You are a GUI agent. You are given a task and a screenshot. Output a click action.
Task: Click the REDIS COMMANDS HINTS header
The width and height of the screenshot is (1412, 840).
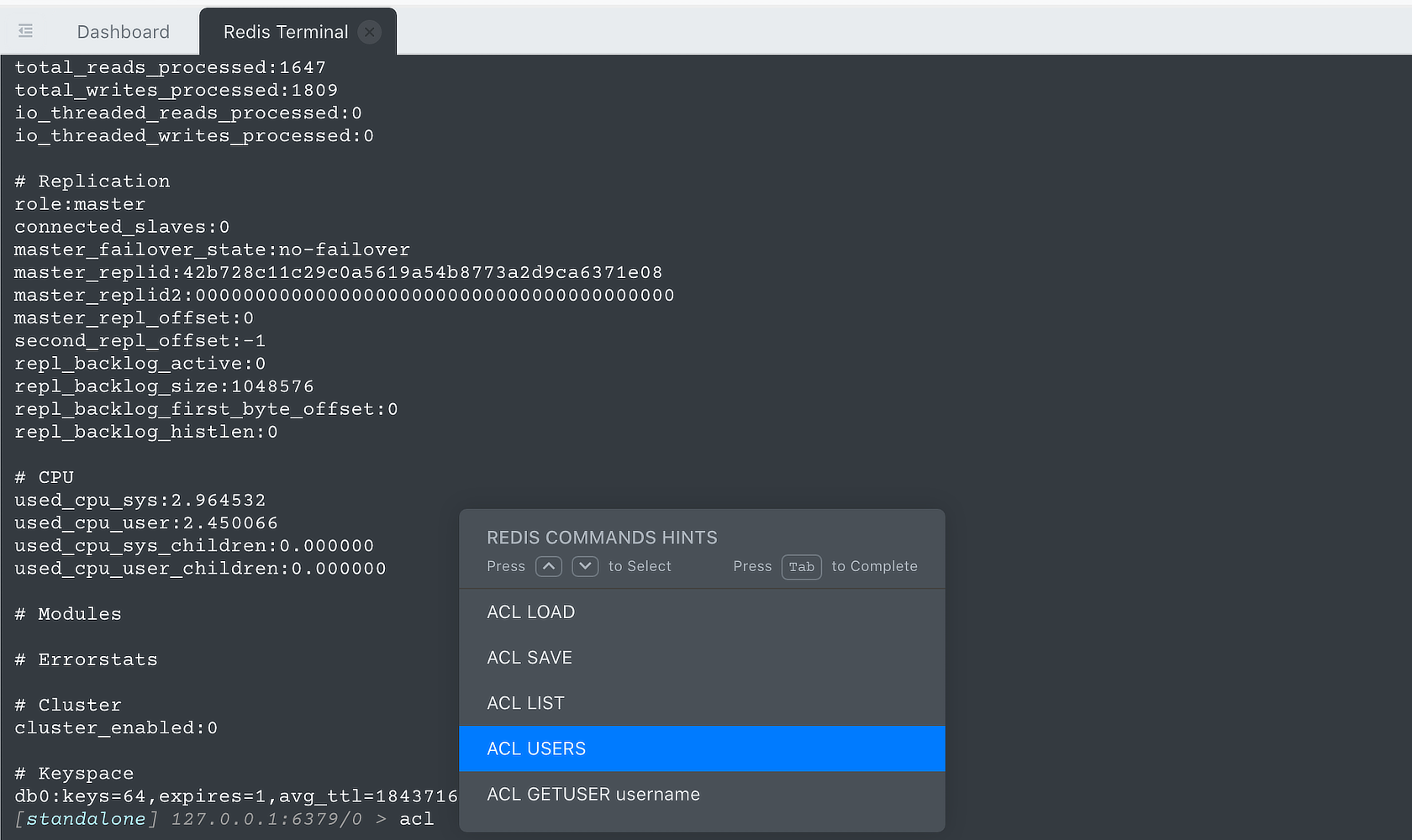602,538
